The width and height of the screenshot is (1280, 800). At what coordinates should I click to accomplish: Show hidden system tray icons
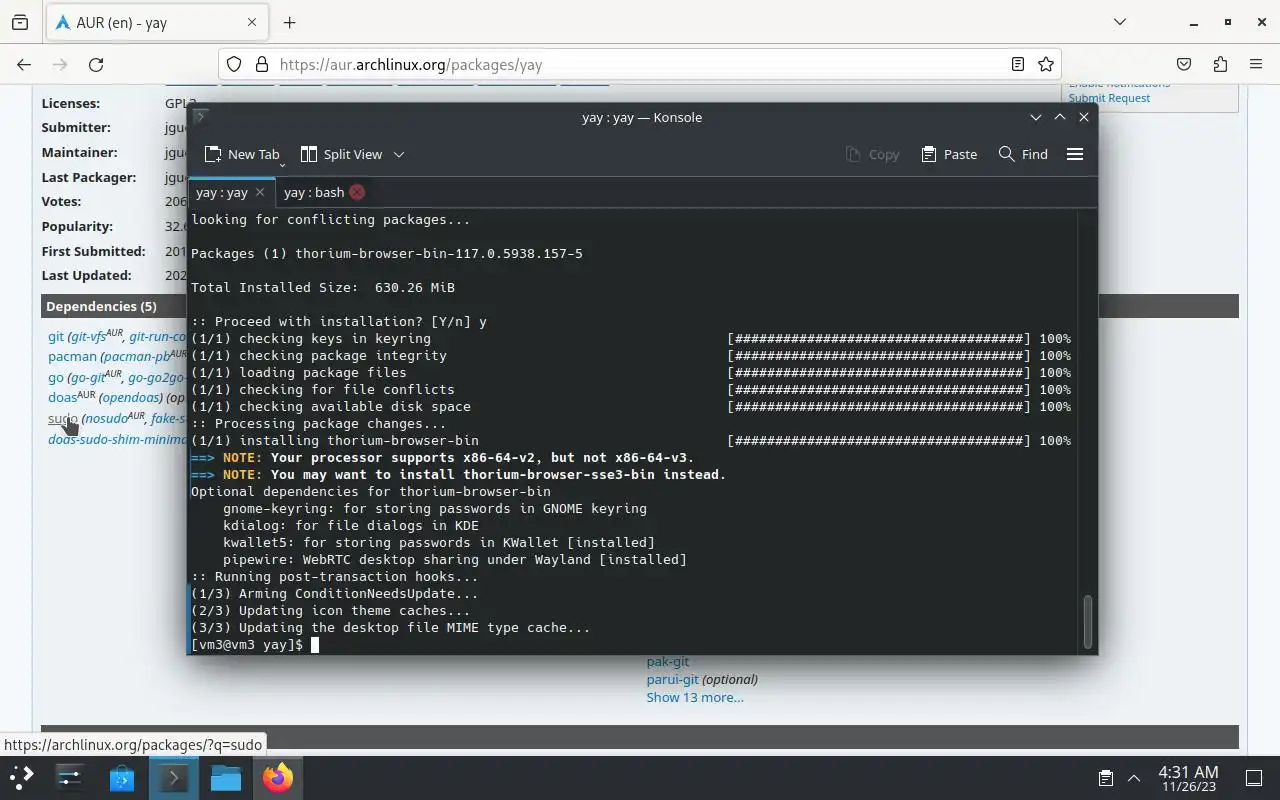coord(1134,777)
